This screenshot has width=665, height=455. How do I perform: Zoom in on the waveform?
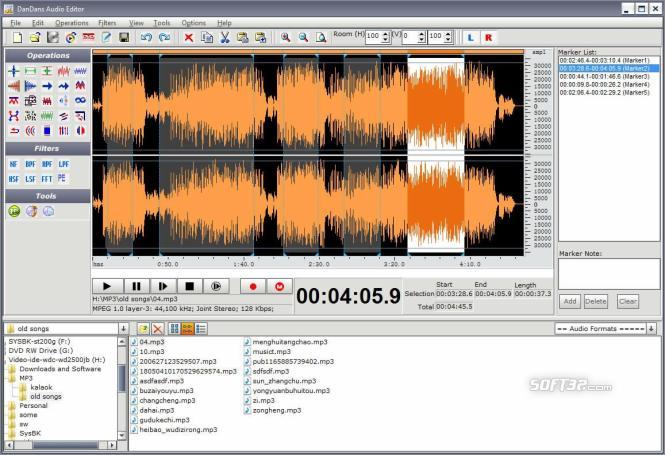click(285, 38)
